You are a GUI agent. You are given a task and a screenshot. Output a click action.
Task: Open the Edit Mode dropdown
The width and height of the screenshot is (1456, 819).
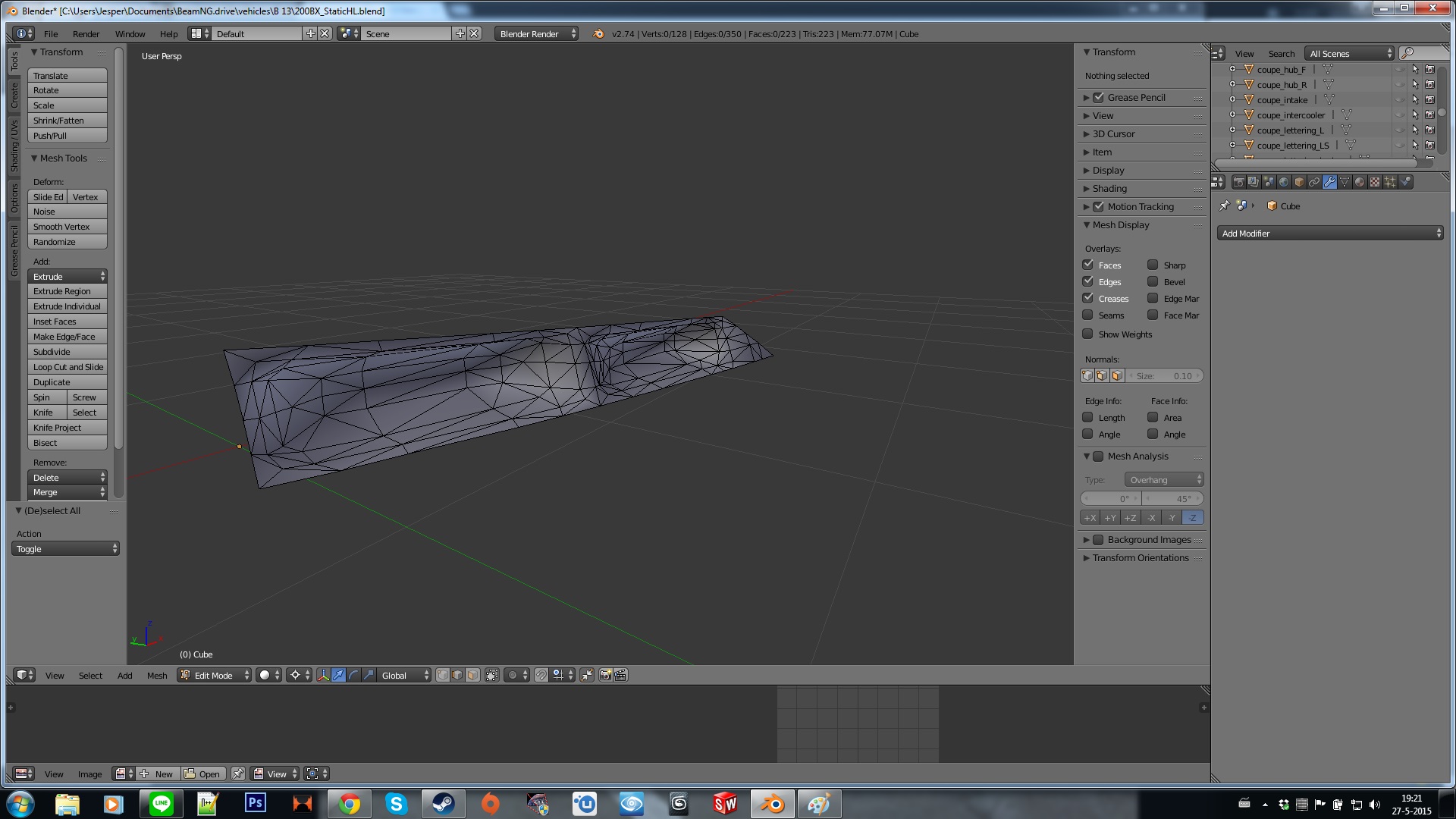point(214,675)
